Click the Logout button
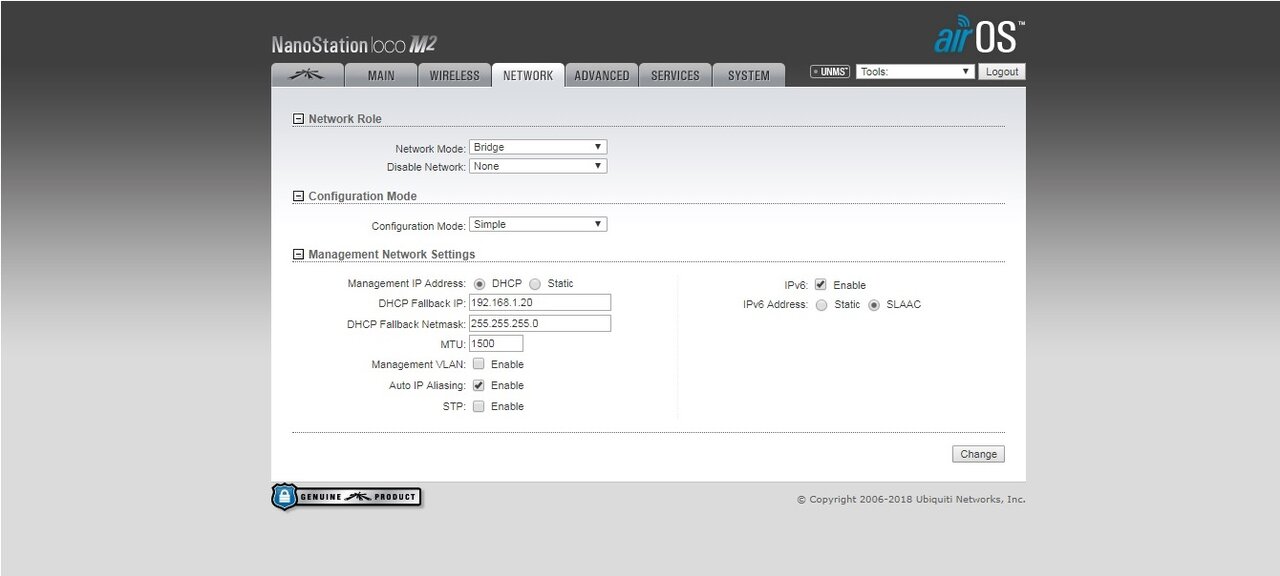Image resolution: width=1280 pixels, height=576 pixels. (x=1002, y=72)
